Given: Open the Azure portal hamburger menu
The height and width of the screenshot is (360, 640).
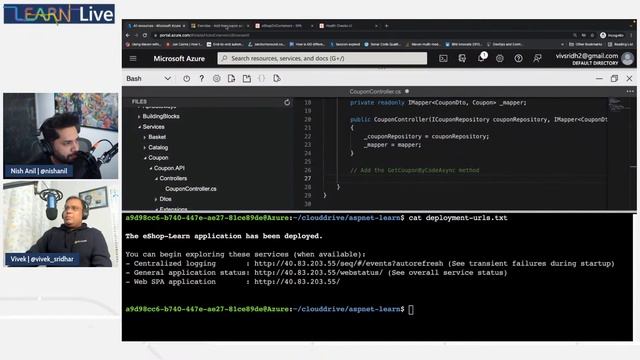Looking at the screenshot, I should tap(133, 58).
